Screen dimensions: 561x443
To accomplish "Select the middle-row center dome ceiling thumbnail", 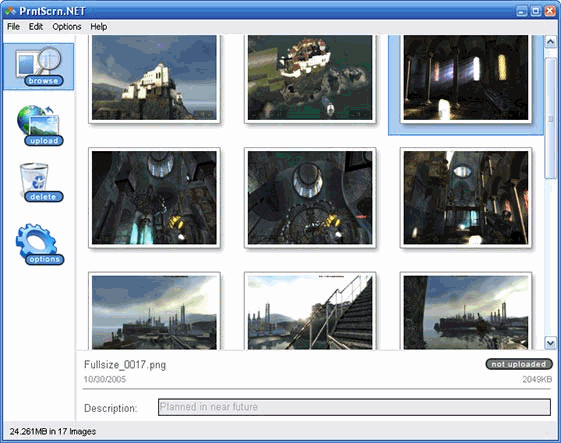I will point(310,198).
